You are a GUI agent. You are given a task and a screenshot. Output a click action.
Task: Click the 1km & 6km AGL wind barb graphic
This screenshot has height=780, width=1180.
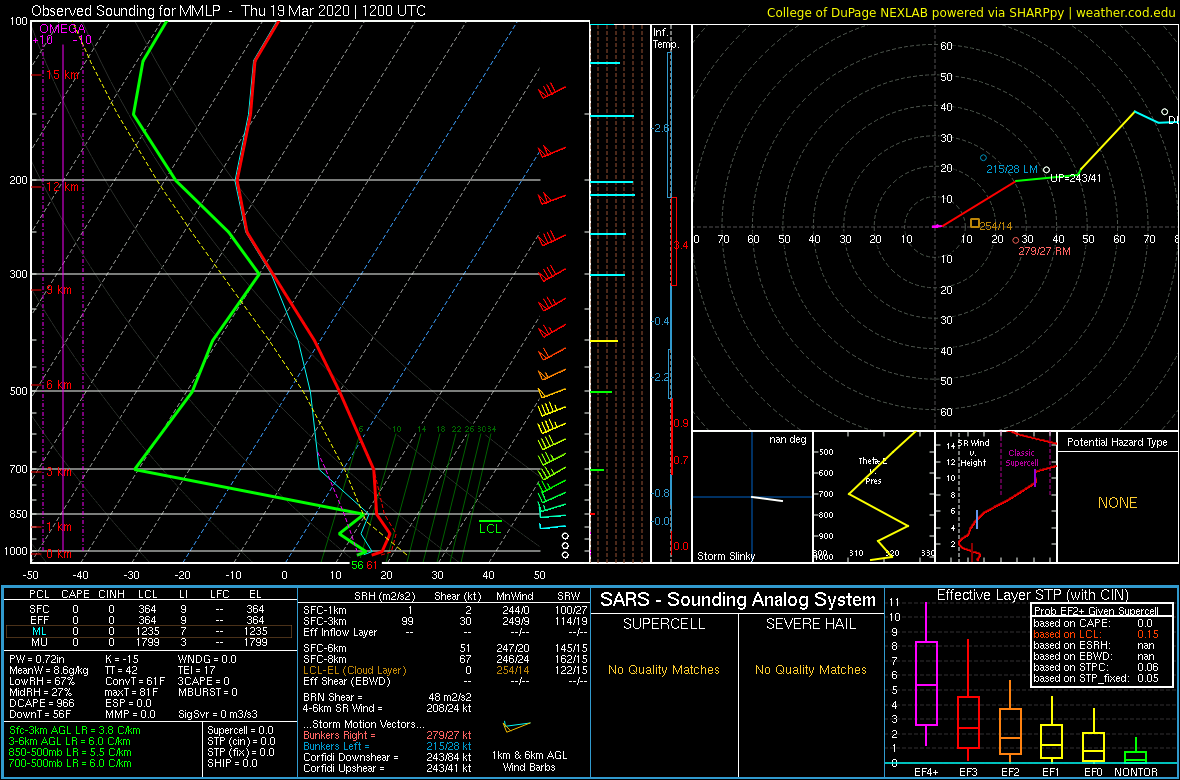click(516, 726)
